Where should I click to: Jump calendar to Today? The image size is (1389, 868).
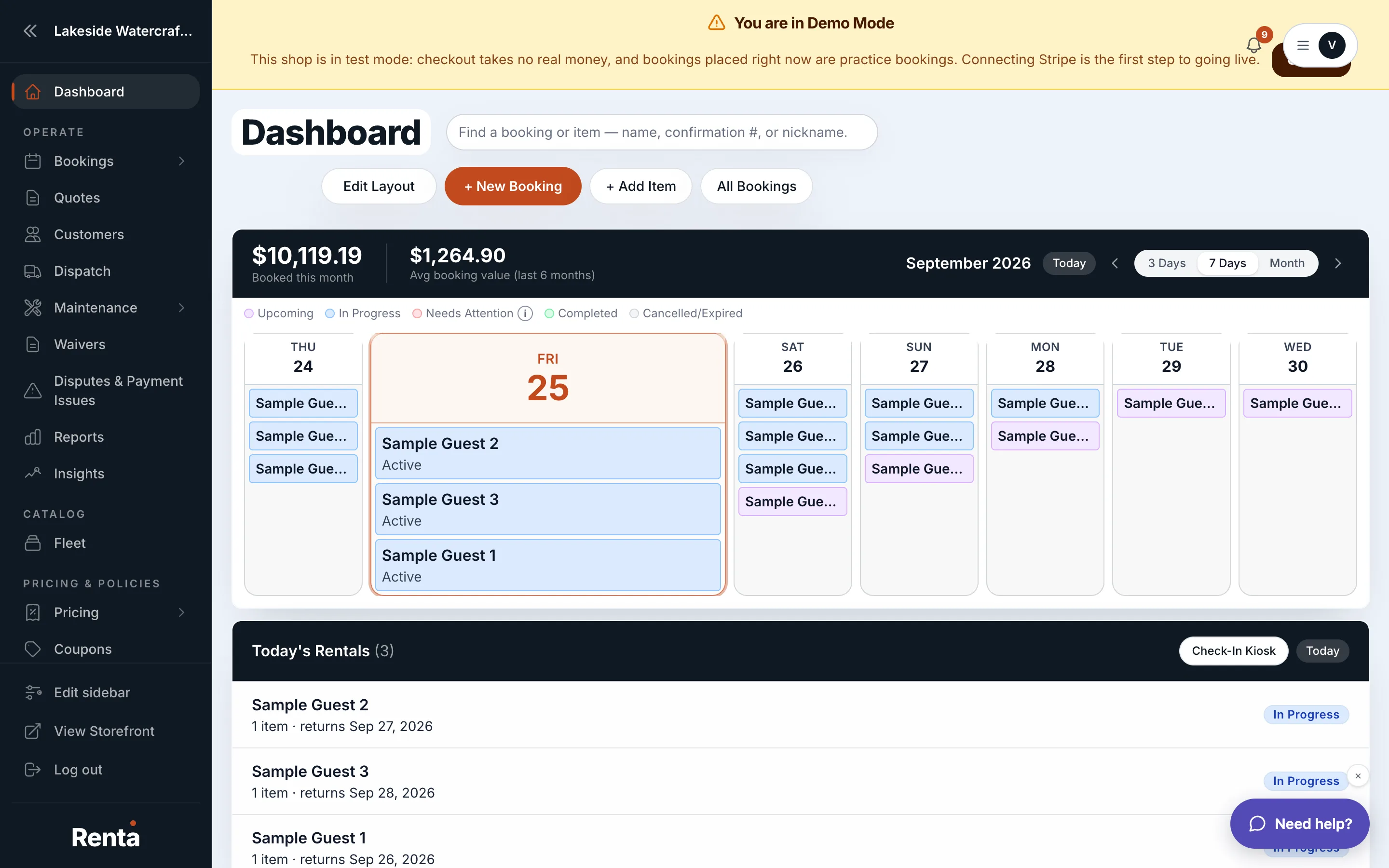1069,263
